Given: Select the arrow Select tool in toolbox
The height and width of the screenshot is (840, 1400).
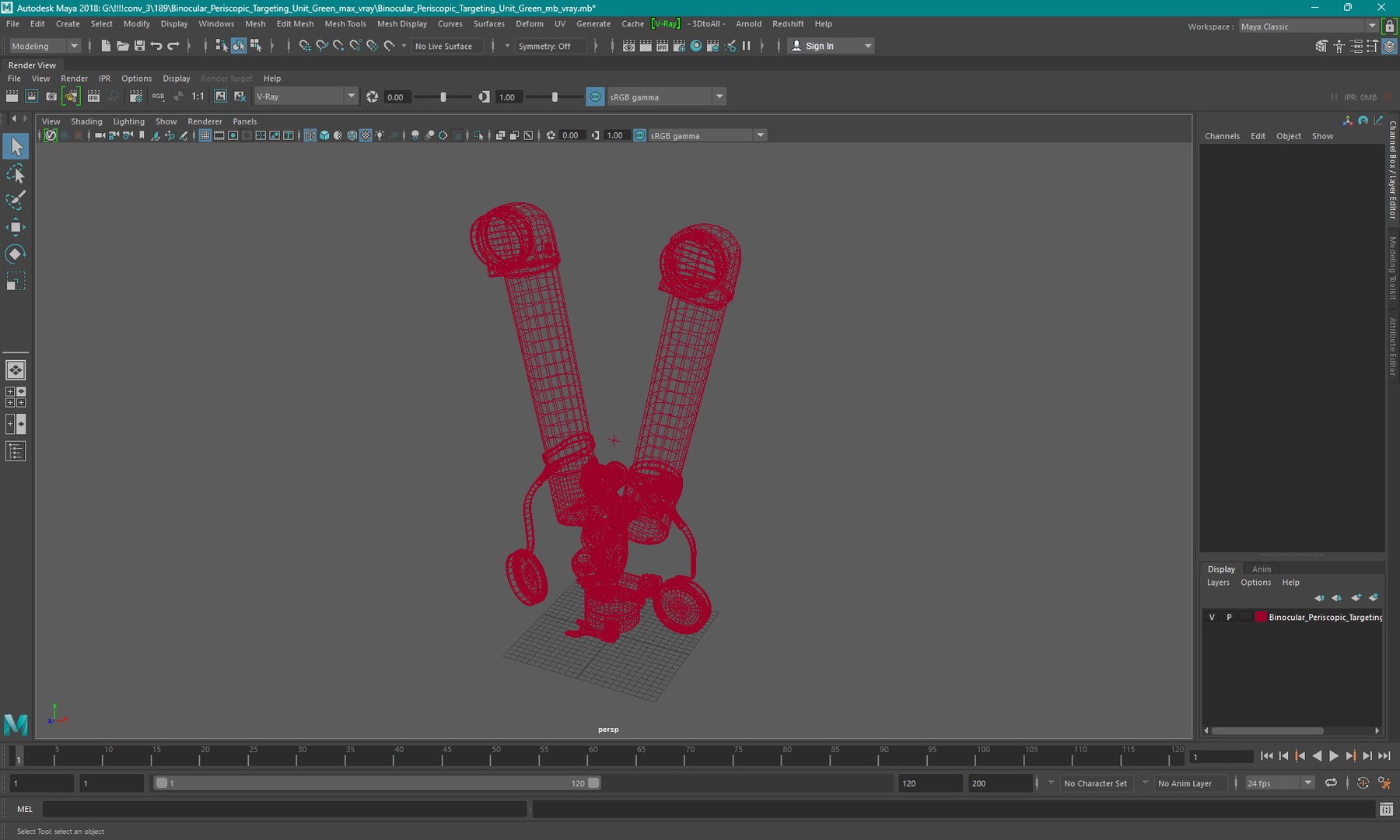Looking at the screenshot, I should (16, 146).
